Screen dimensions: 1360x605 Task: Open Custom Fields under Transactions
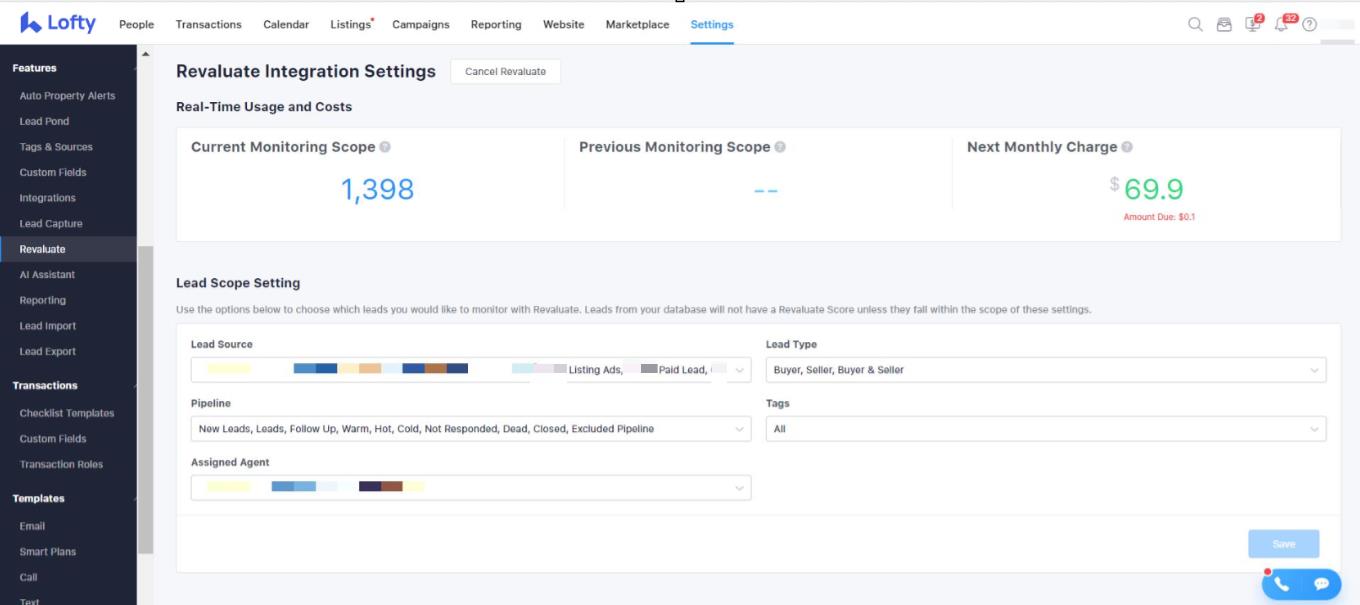click(x=53, y=439)
